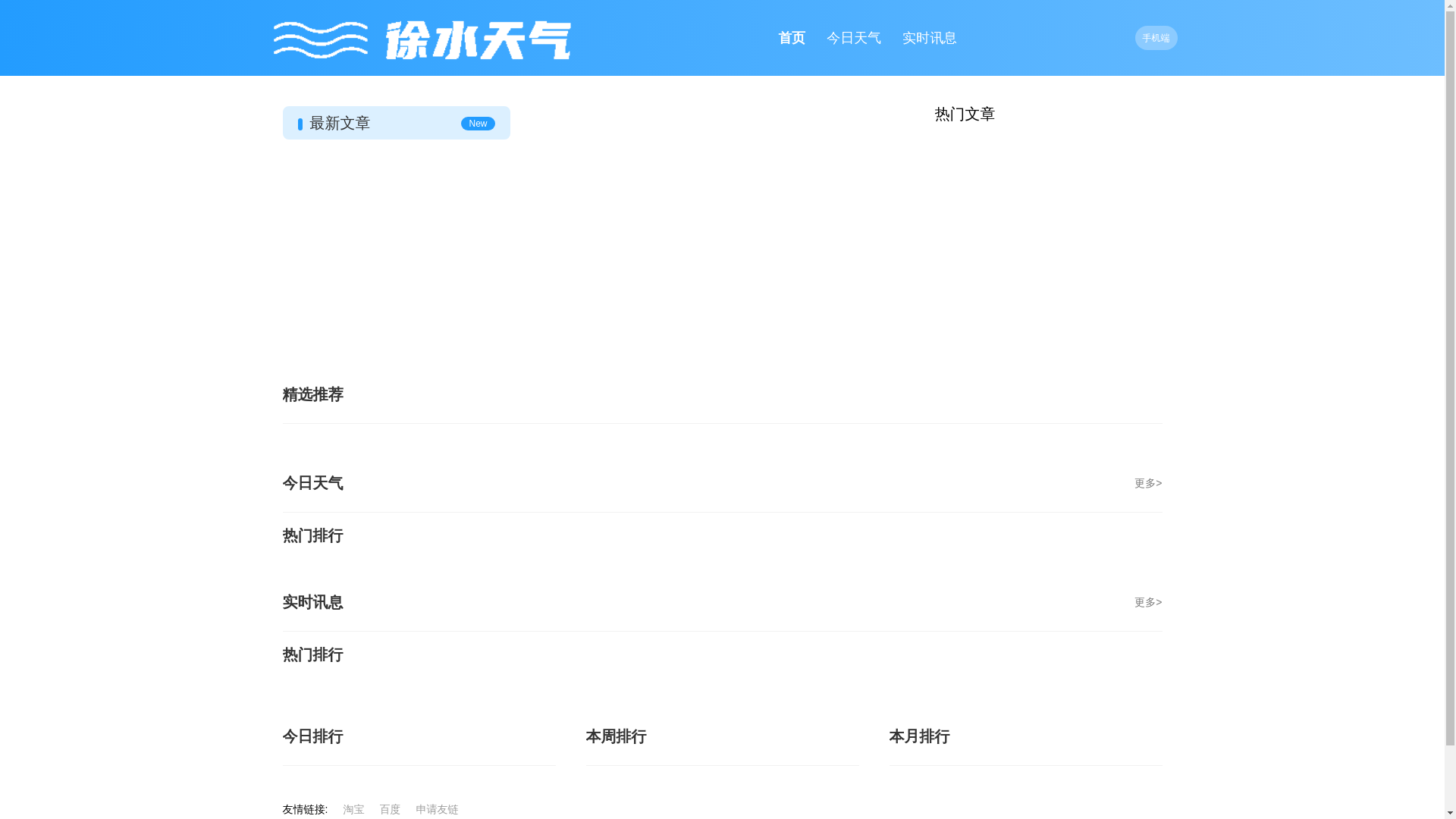Viewport: 1456px width, 819px height.
Task: Click the 精选推荐 section heading
Action: (x=312, y=394)
